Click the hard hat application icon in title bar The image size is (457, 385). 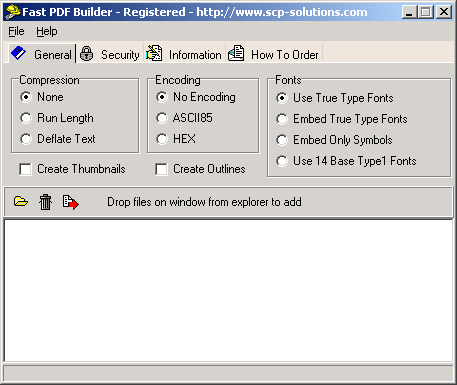coord(13,12)
